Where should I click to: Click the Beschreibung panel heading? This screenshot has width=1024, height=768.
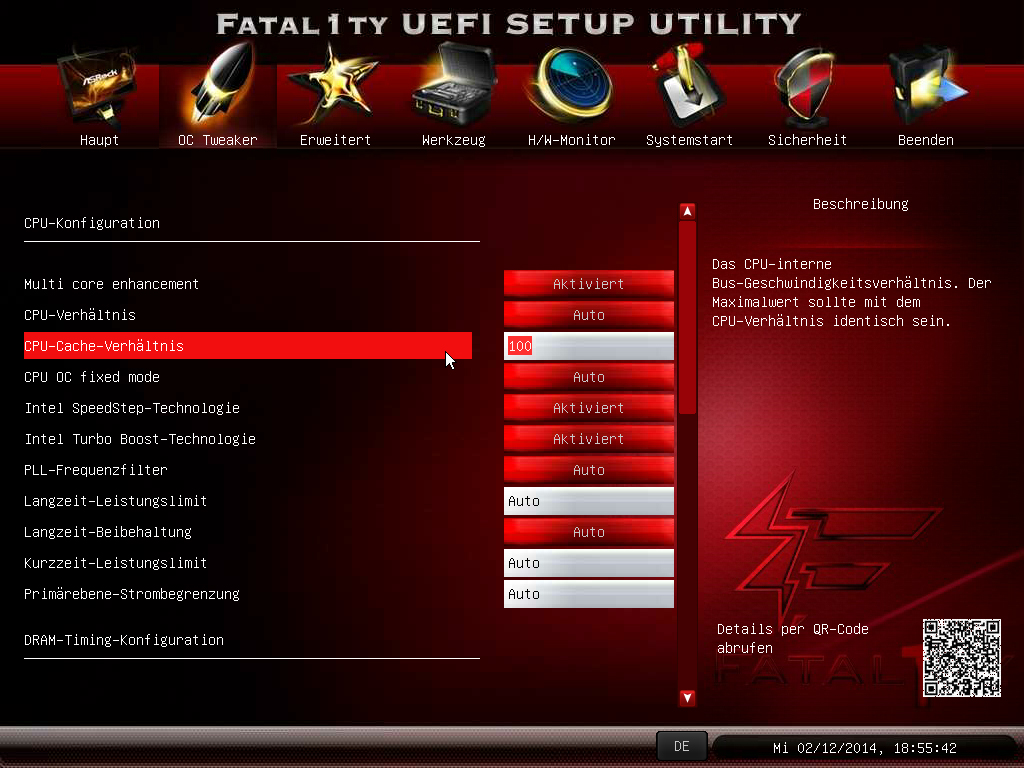[861, 204]
